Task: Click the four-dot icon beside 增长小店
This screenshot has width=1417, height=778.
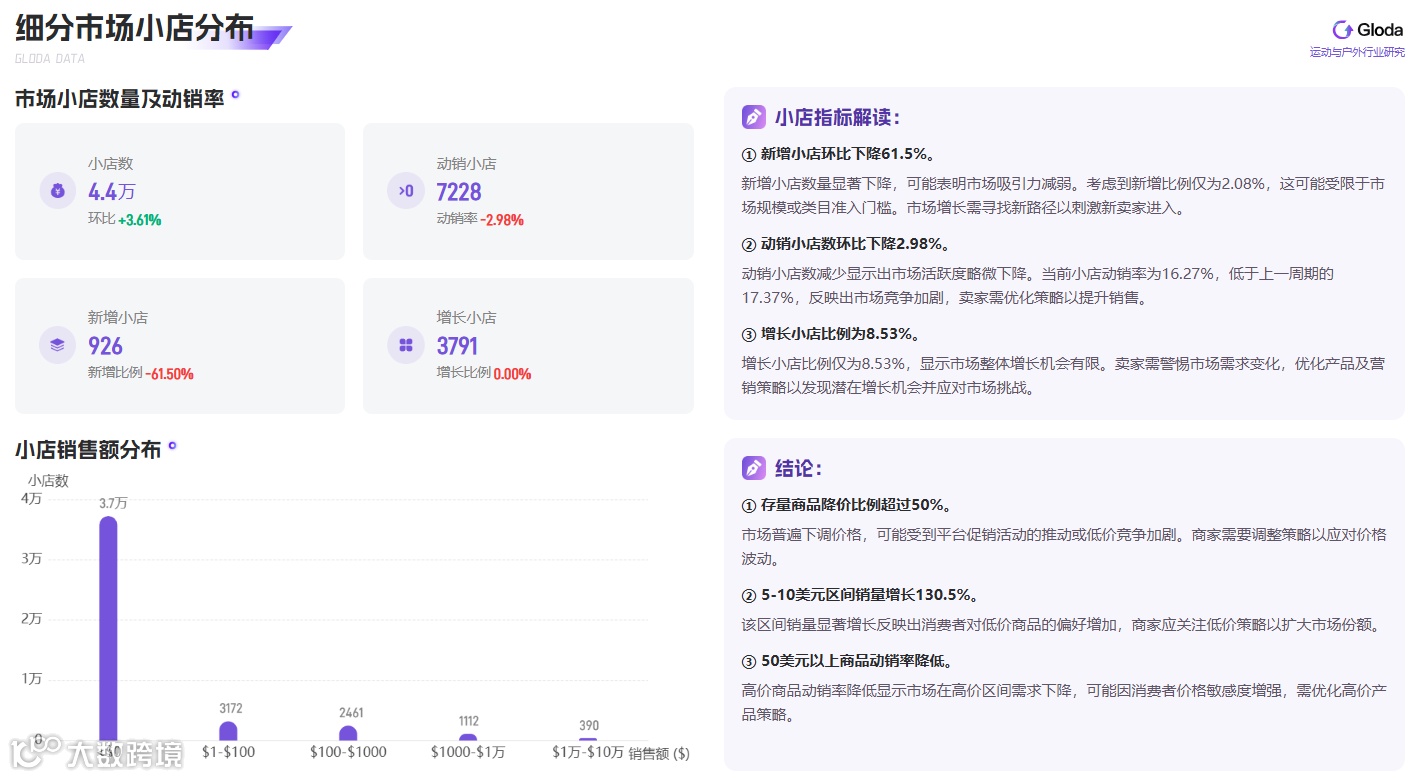Action: tap(406, 345)
